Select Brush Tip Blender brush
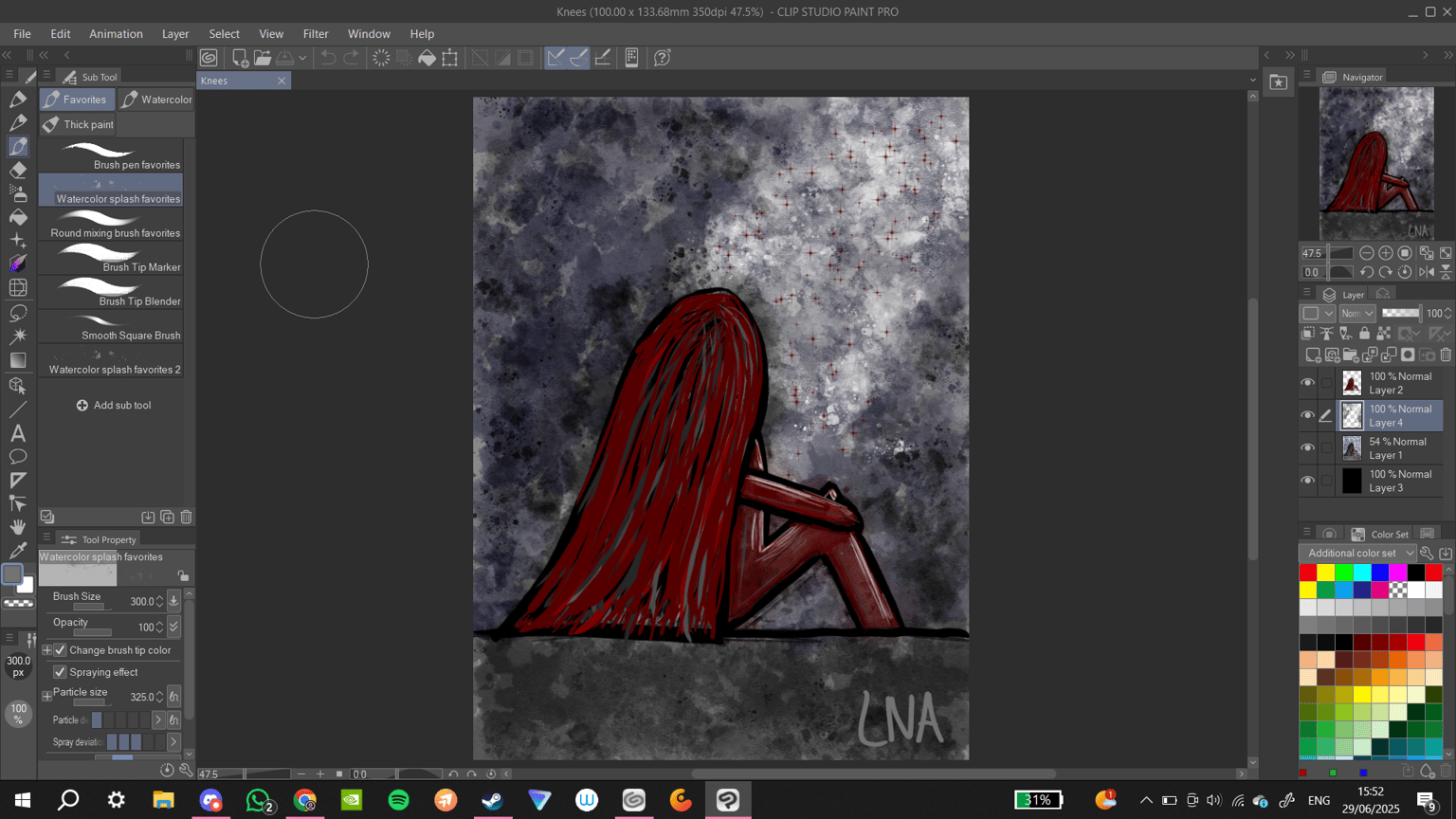The image size is (1456, 819). [111, 293]
